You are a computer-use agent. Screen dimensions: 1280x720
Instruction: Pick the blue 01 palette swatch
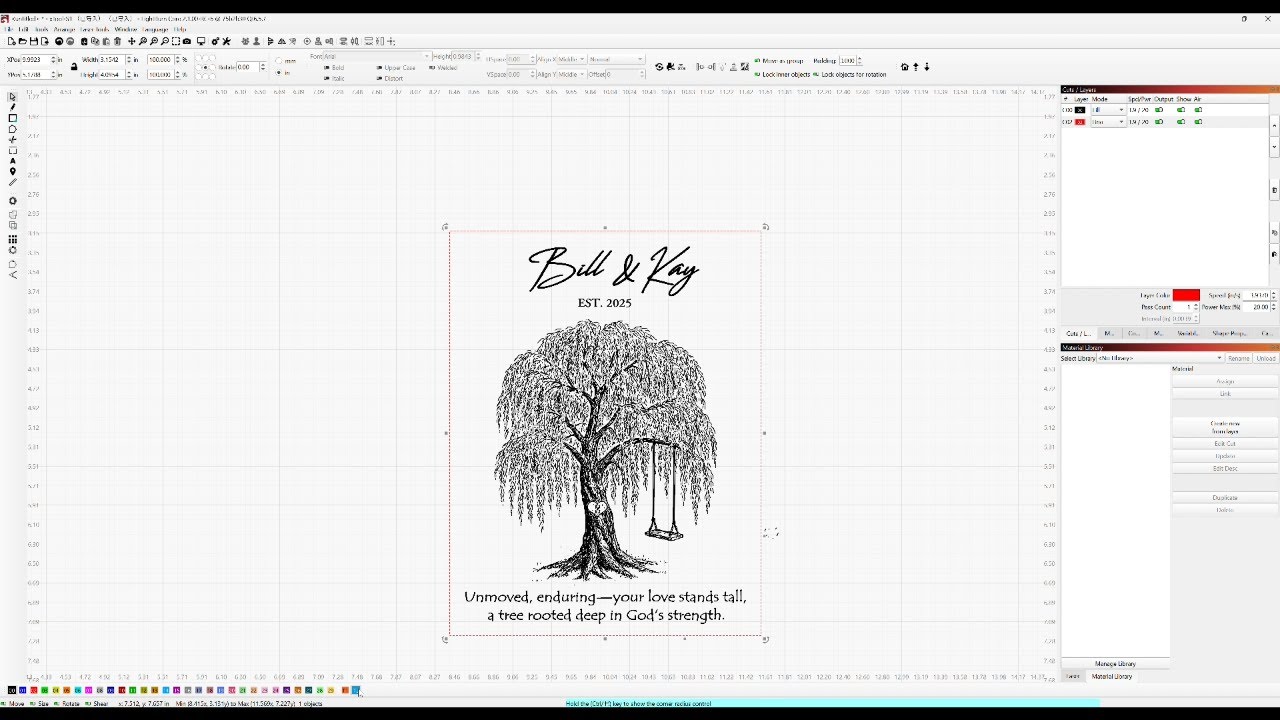click(x=23, y=690)
